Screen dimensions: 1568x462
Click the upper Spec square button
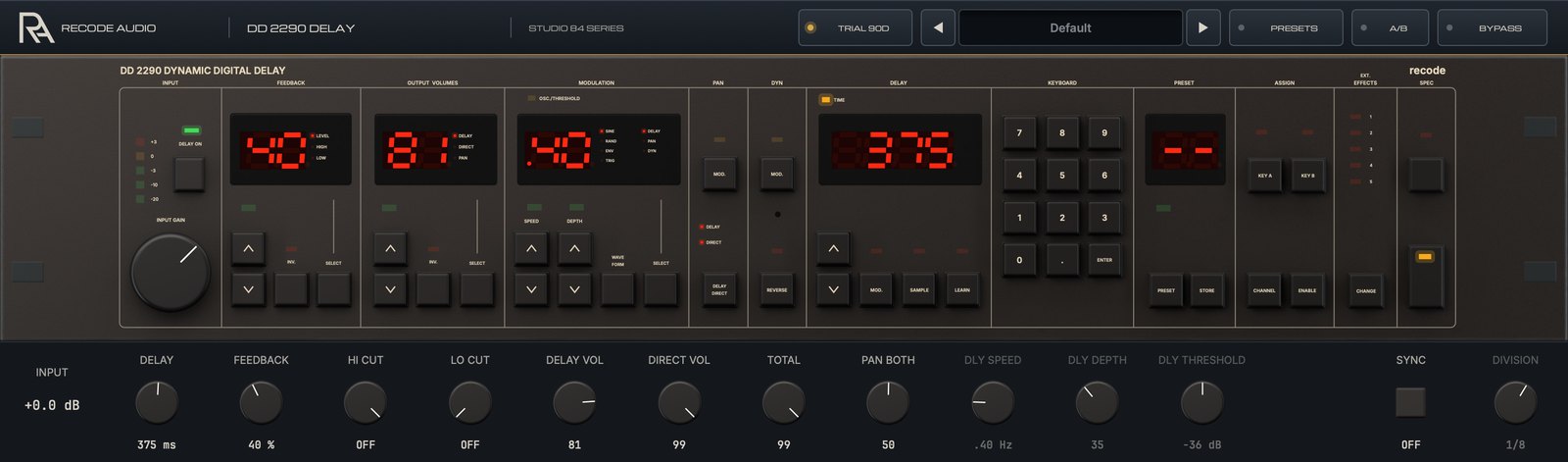[1426, 176]
